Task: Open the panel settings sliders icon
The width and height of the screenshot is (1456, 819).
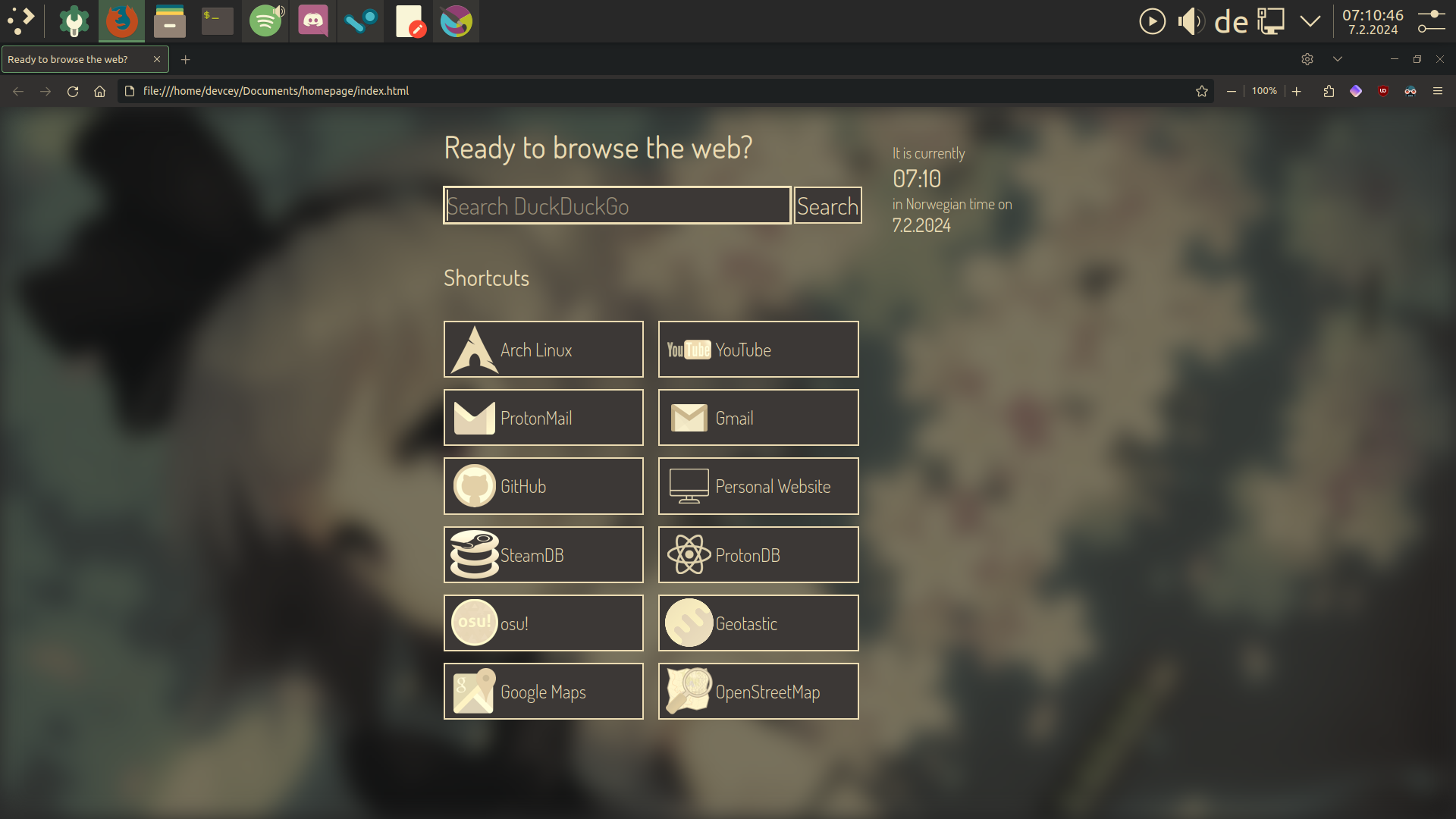Action: click(1432, 21)
